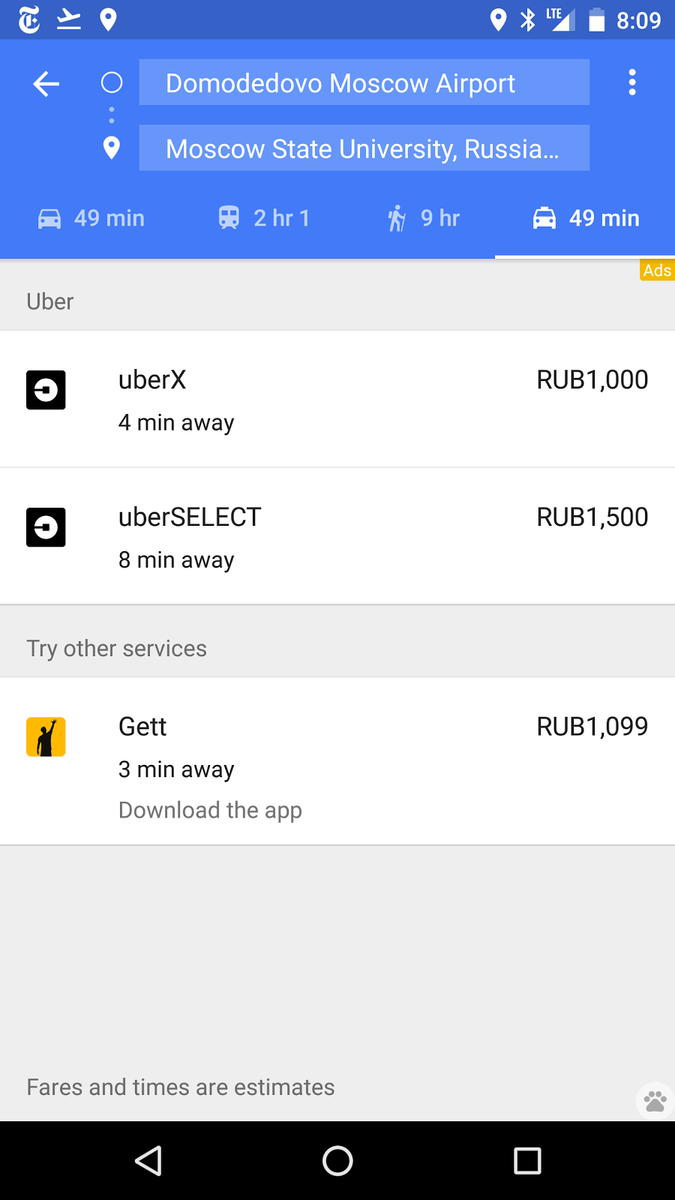The width and height of the screenshot is (675, 1200).
Task: Tap the origin circle icon
Action: pos(112,83)
